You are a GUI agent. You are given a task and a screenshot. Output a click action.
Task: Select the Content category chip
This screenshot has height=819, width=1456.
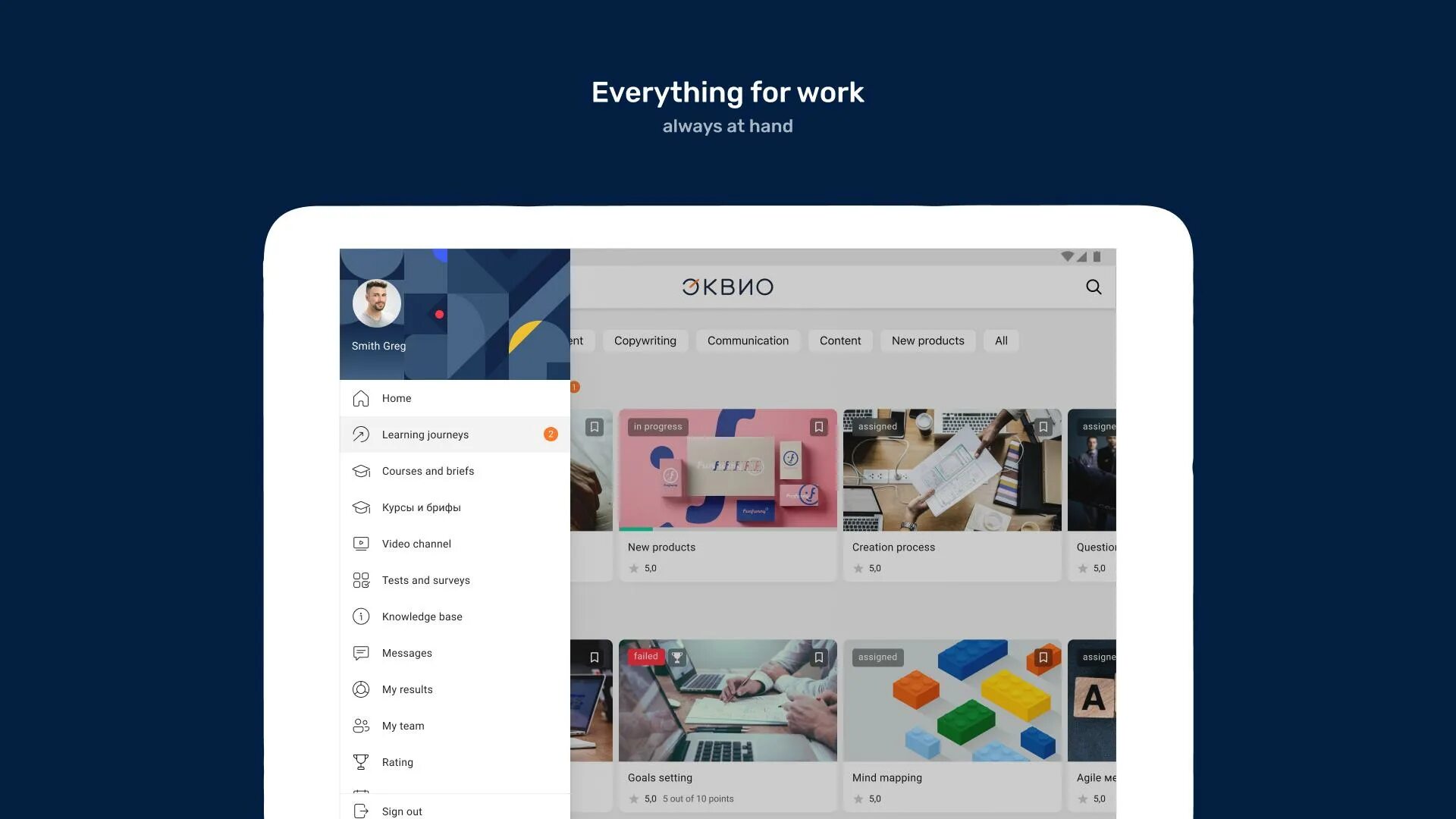coord(840,340)
